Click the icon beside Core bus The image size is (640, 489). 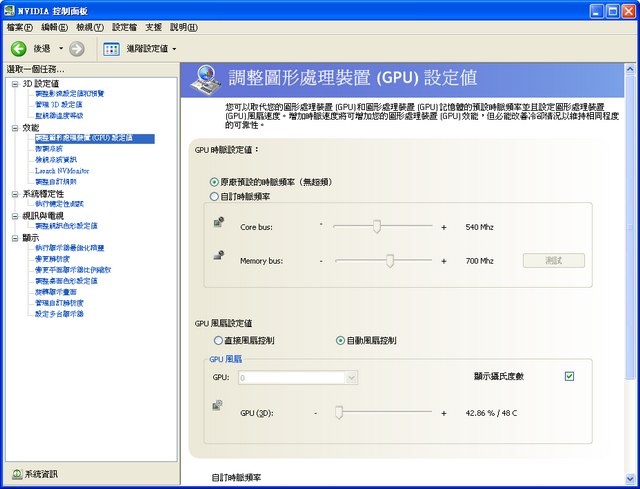tap(219, 222)
